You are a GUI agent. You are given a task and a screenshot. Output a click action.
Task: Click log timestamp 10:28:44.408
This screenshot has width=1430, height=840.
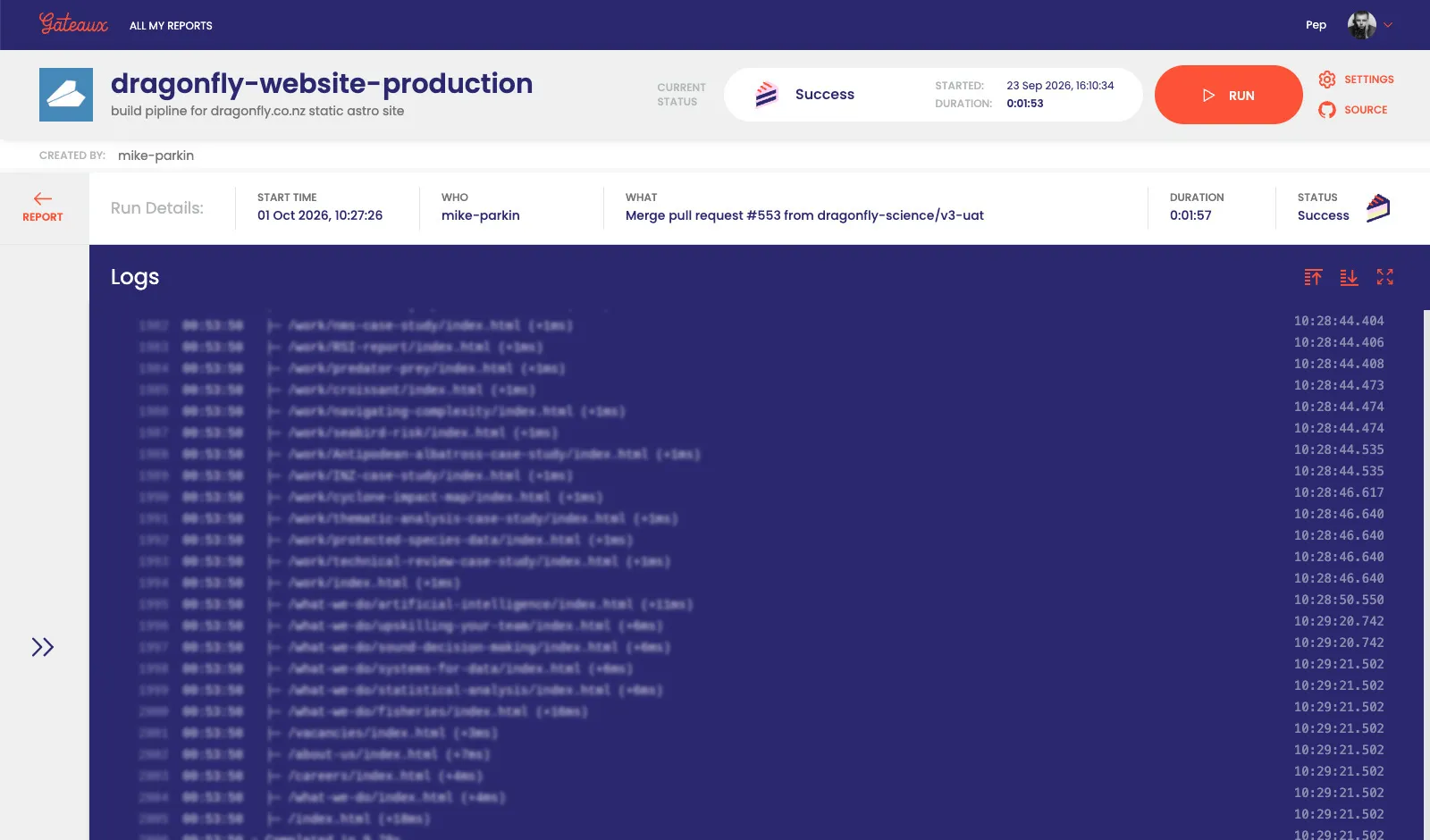pos(1339,364)
